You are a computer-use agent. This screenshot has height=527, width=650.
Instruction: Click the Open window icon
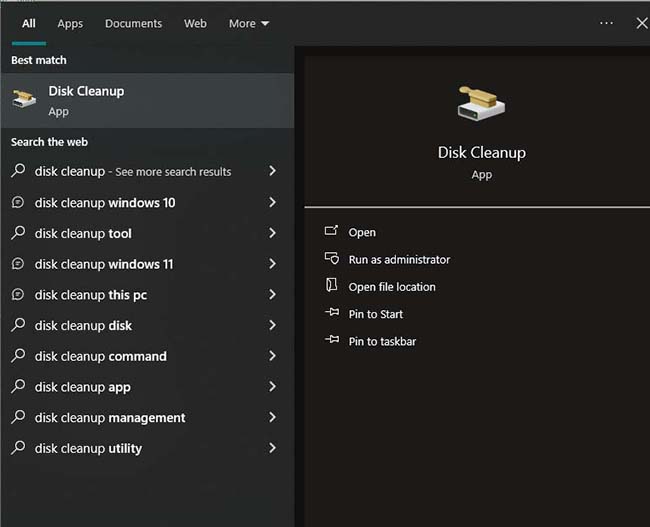[331, 231]
